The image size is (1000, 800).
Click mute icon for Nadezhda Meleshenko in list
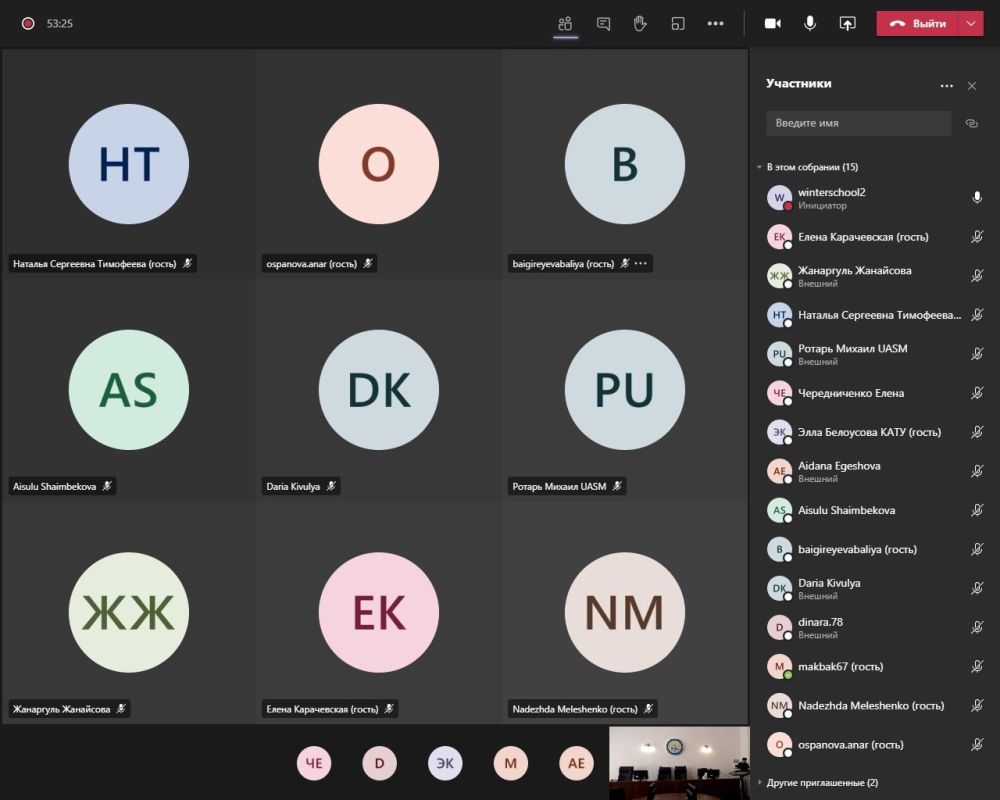coord(976,706)
